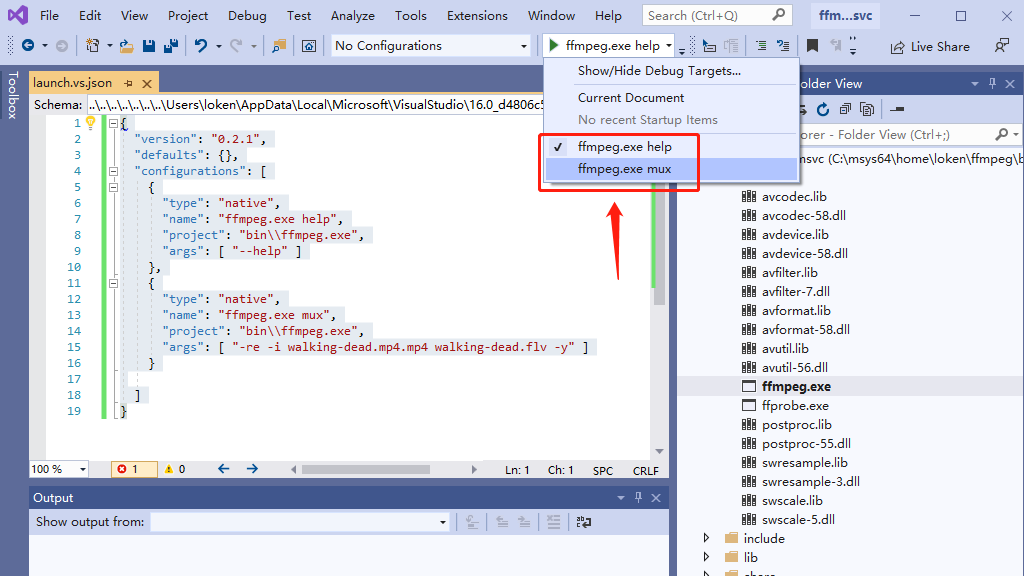Screen dimensions: 1024x576
Task: Open the Toolbox side tab
Action: [12, 95]
